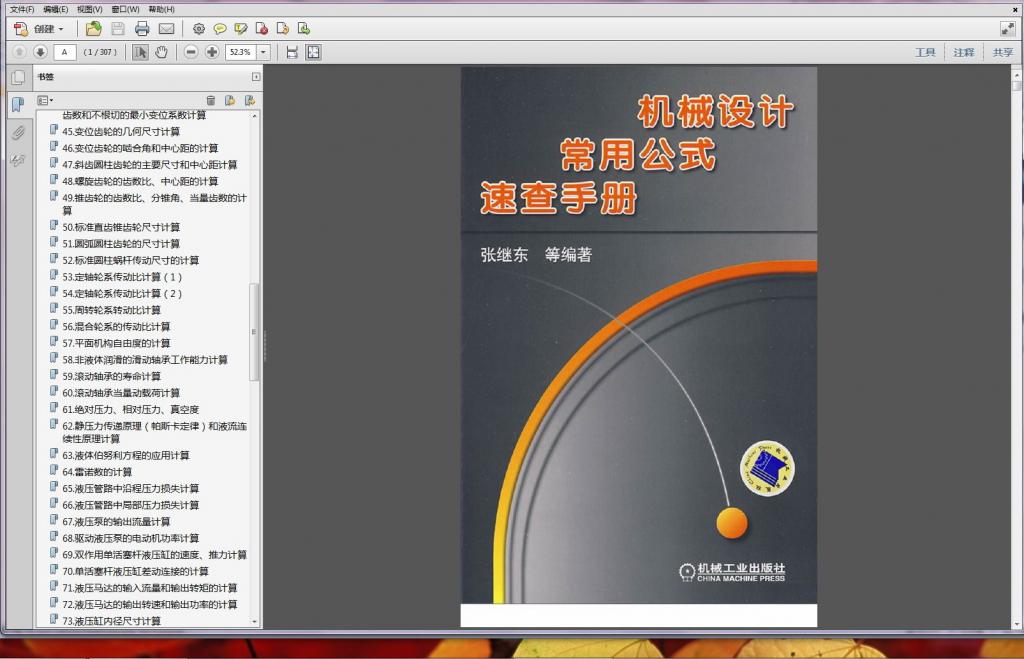Open the zoom level dropdown arrow

(x=263, y=52)
